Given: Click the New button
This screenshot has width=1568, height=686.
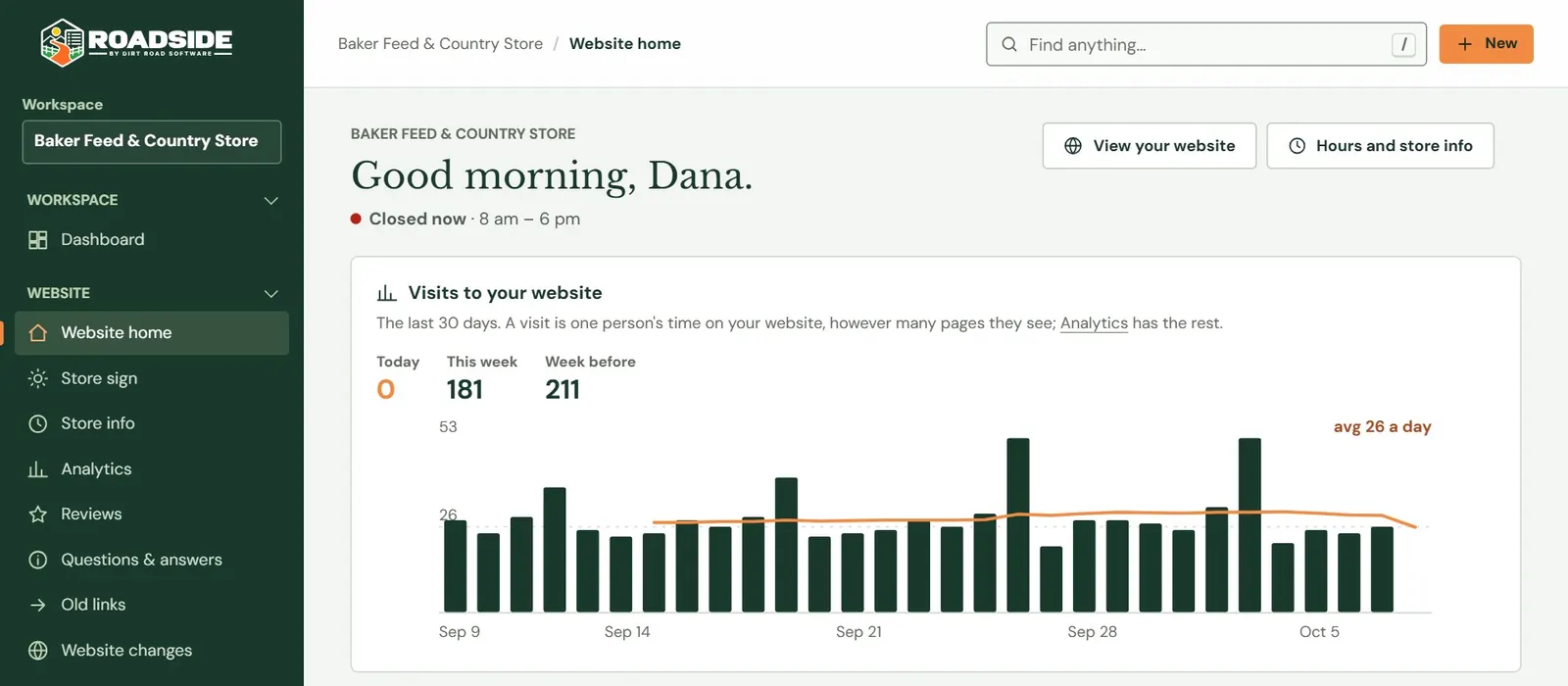Looking at the screenshot, I should click(1486, 44).
